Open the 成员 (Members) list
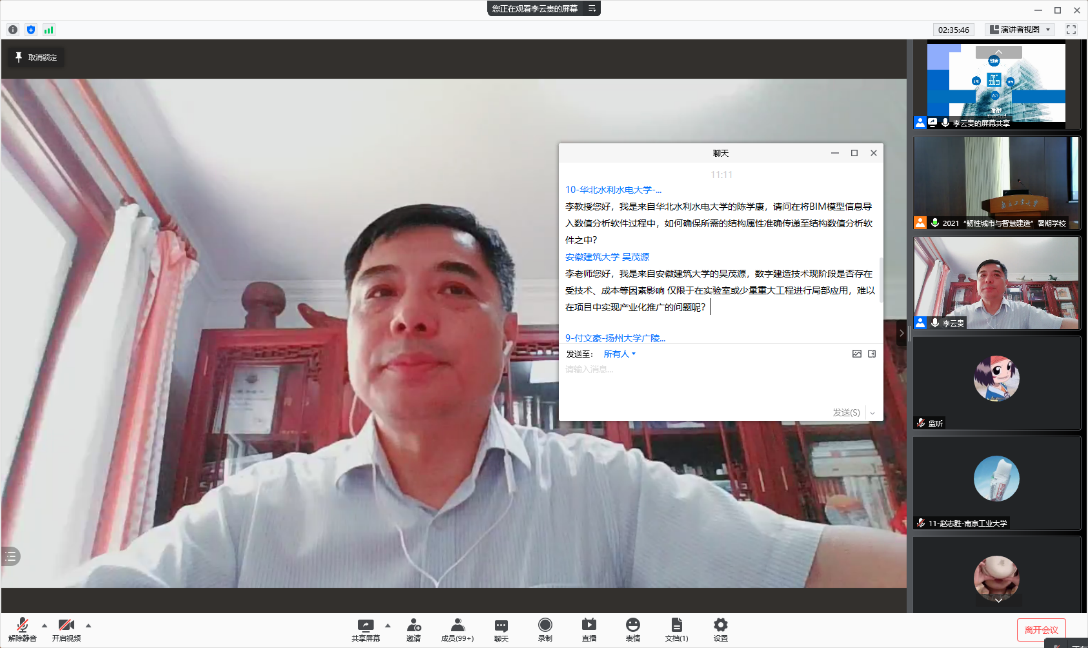Viewport: 1088px width, 648px height. pos(457,627)
